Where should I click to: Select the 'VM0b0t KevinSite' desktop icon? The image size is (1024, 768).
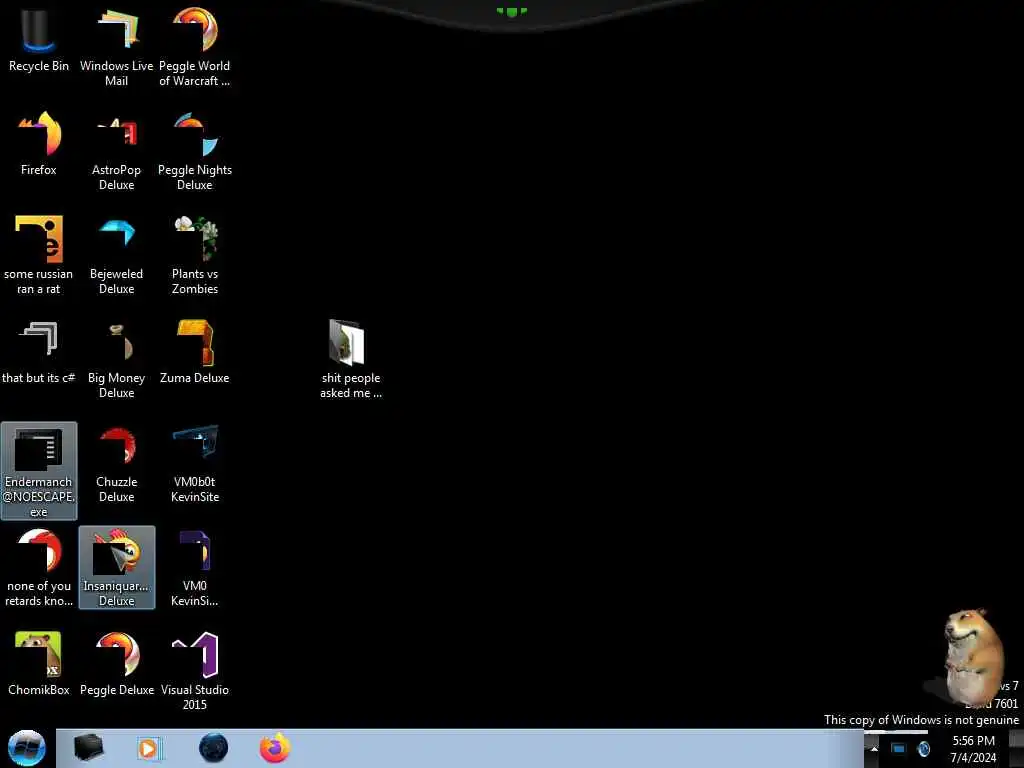coord(195,462)
